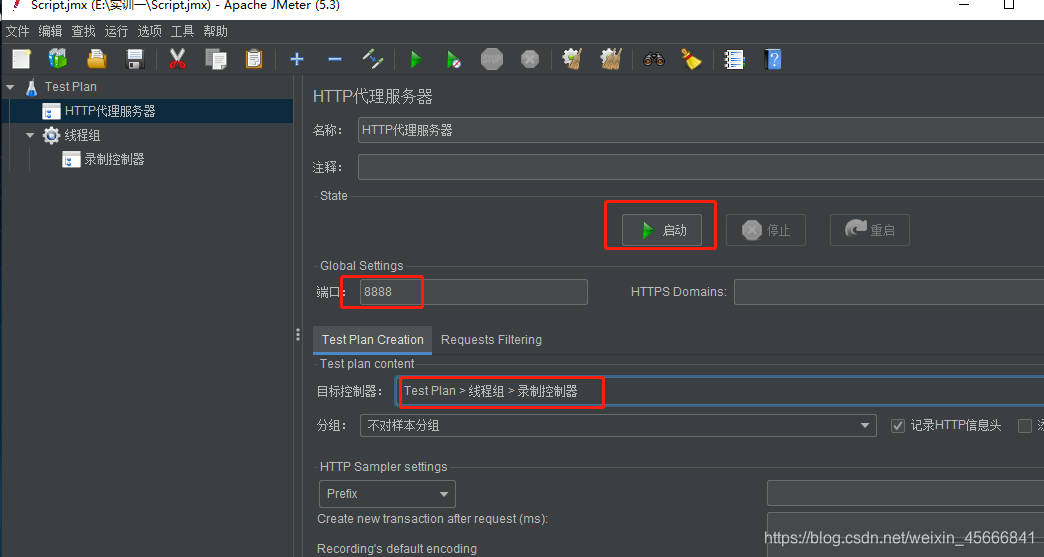Click the 名称 input field
The height and width of the screenshot is (557, 1044).
point(701,130)
